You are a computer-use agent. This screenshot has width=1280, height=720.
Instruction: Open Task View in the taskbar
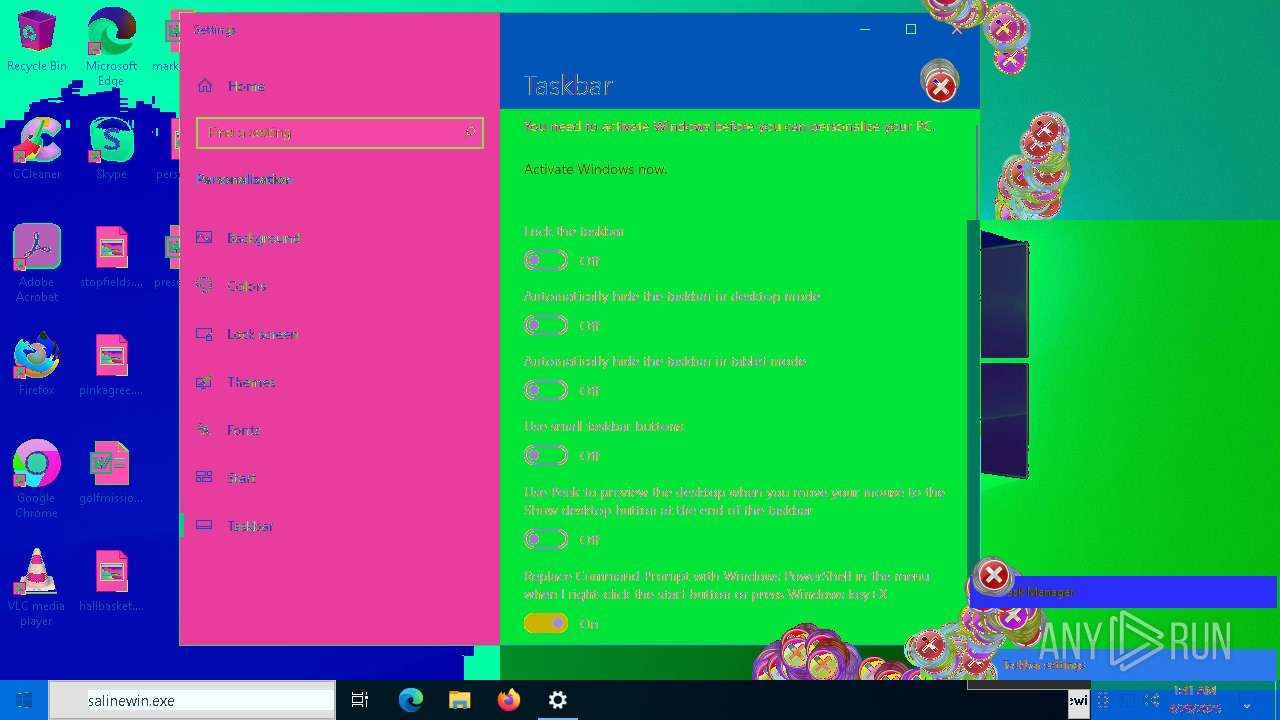[x=360, y=700]
